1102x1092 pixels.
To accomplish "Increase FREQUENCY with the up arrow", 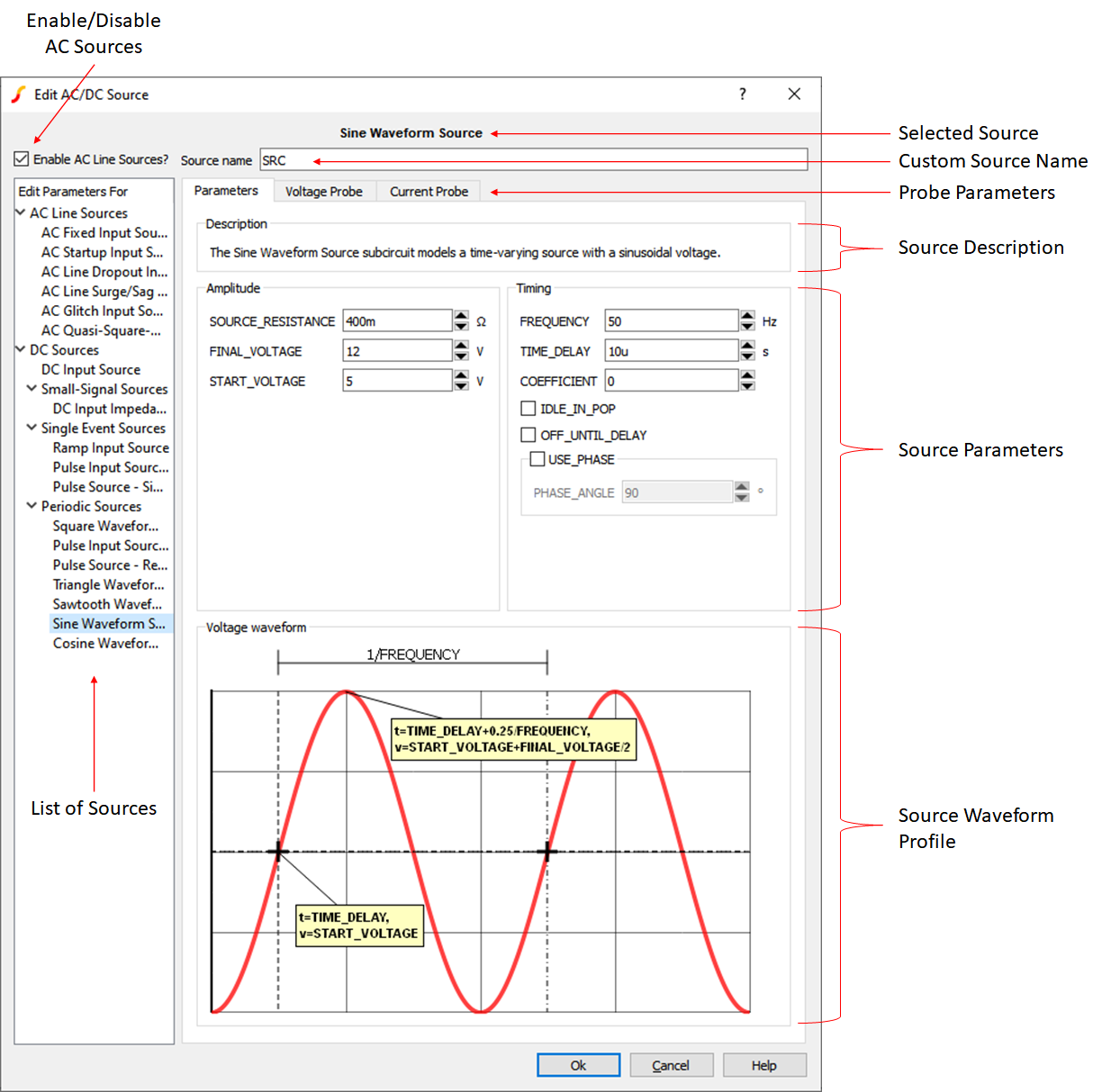I will [747, 316].
